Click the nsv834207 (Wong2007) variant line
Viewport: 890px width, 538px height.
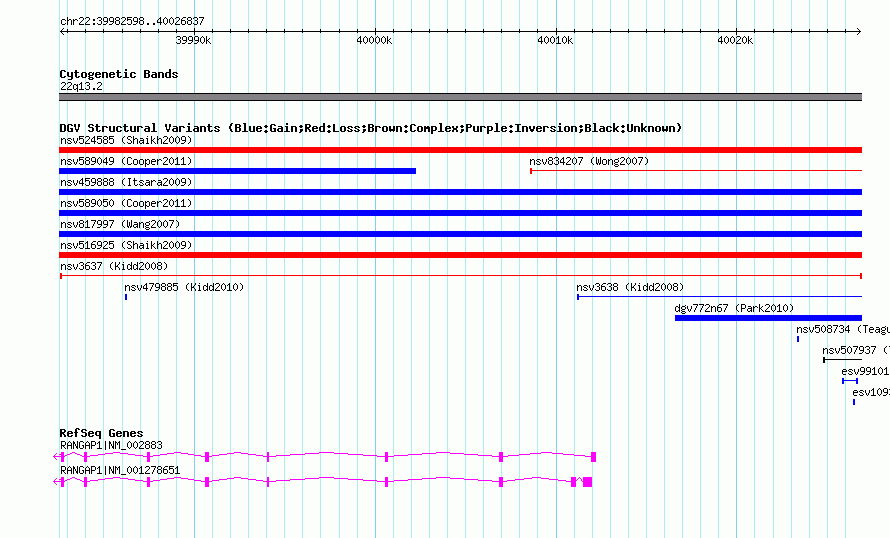point(696,170)
